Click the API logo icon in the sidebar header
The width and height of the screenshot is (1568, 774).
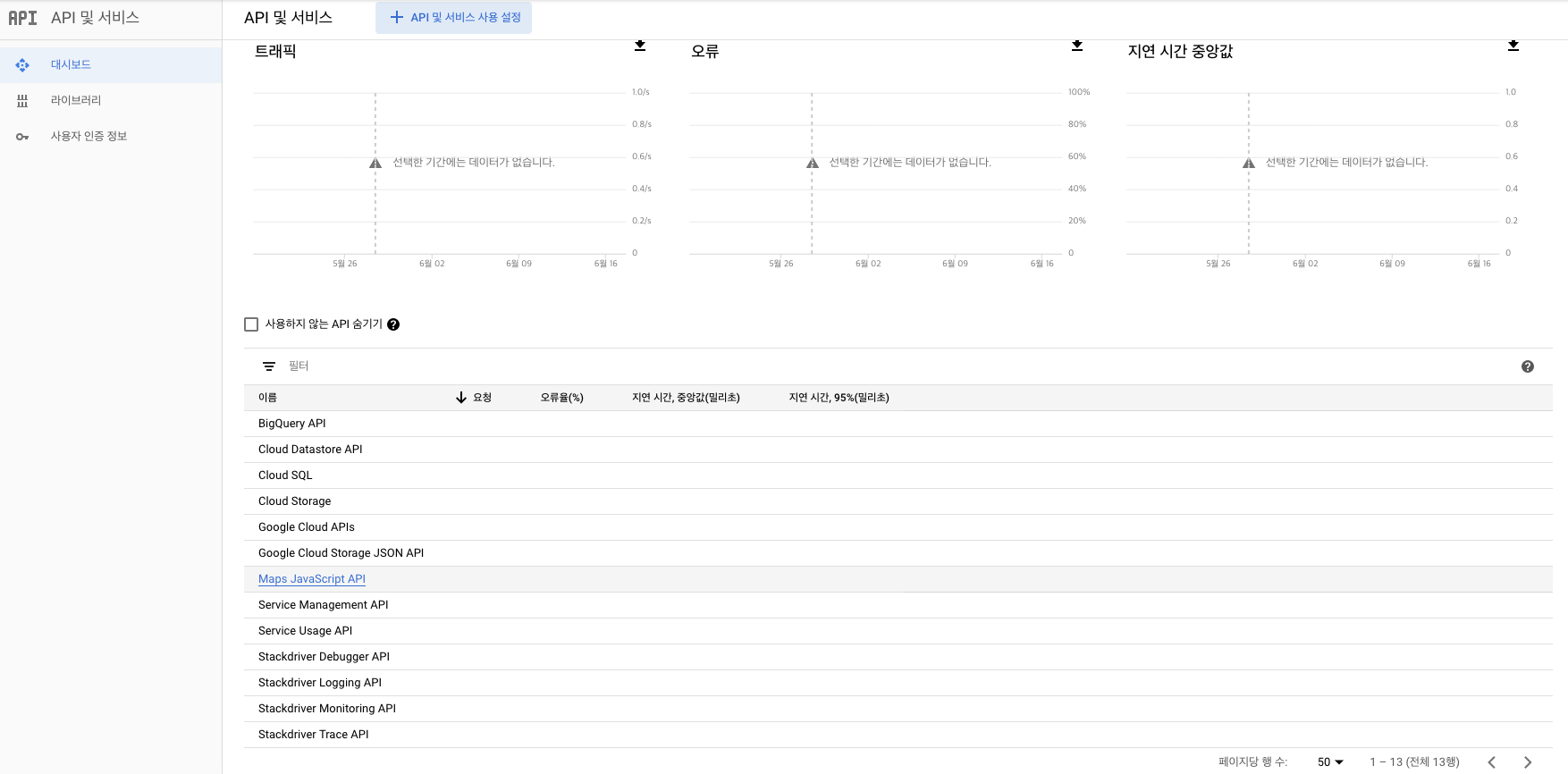click(22, 18)
